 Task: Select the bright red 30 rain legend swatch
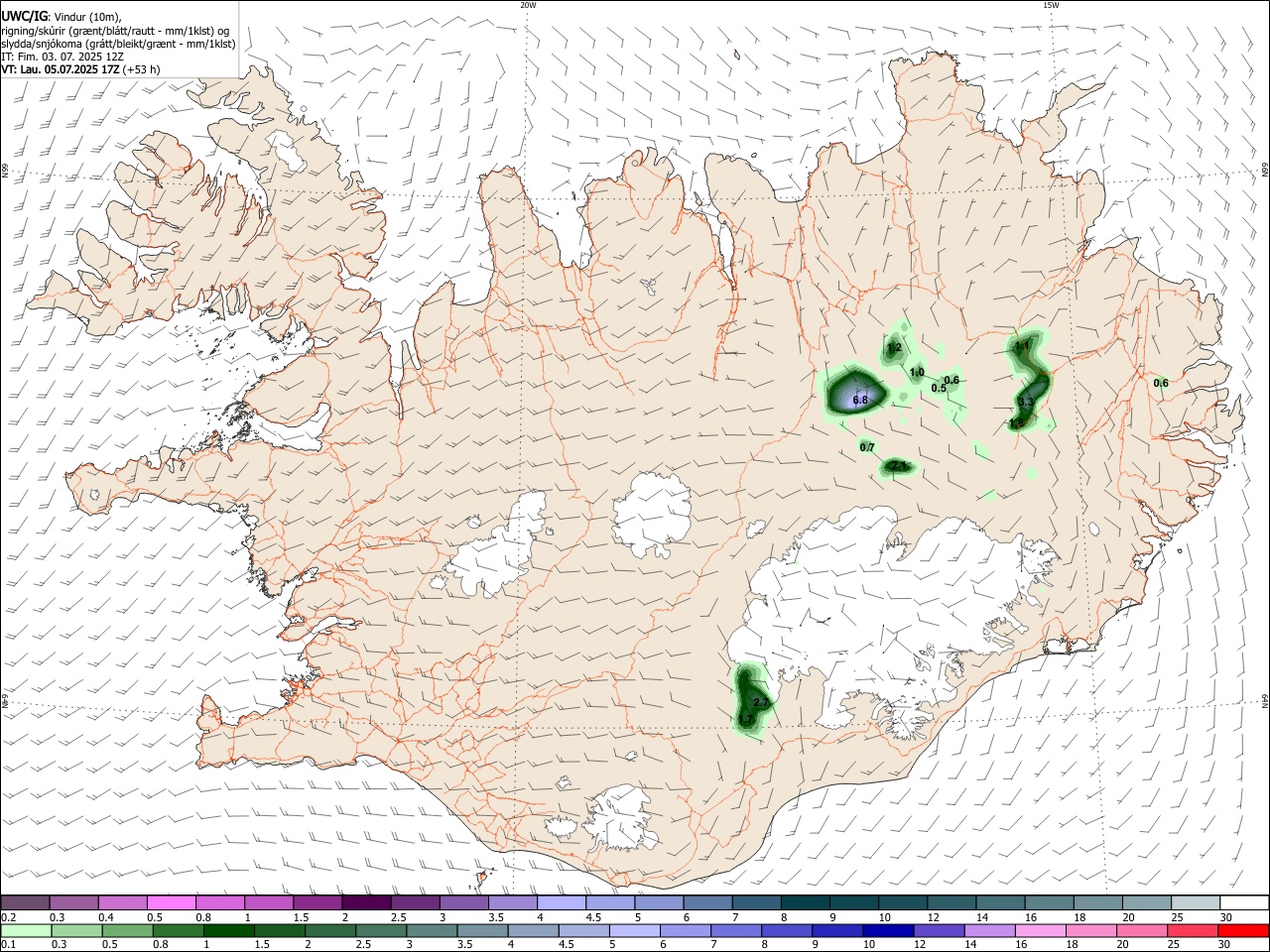pos(1243,930)
